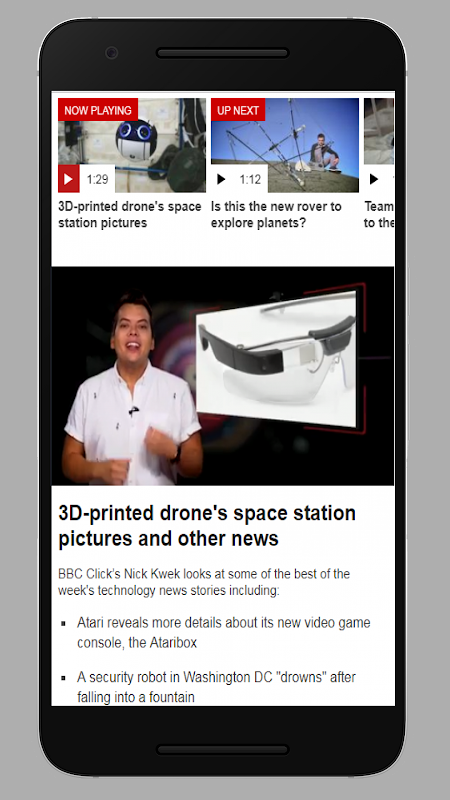Click the 1:12 duration label
The width and height of the screenshot is (450, 800).
coord(250,179)
